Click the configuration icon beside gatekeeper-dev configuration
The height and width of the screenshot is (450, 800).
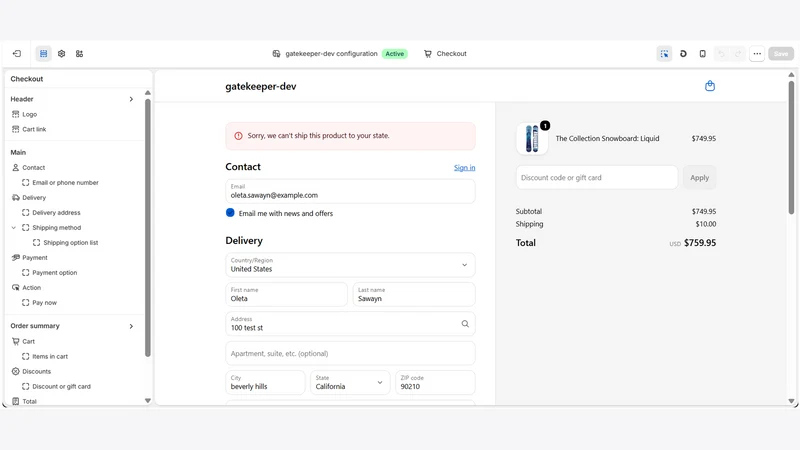point(276,54)
